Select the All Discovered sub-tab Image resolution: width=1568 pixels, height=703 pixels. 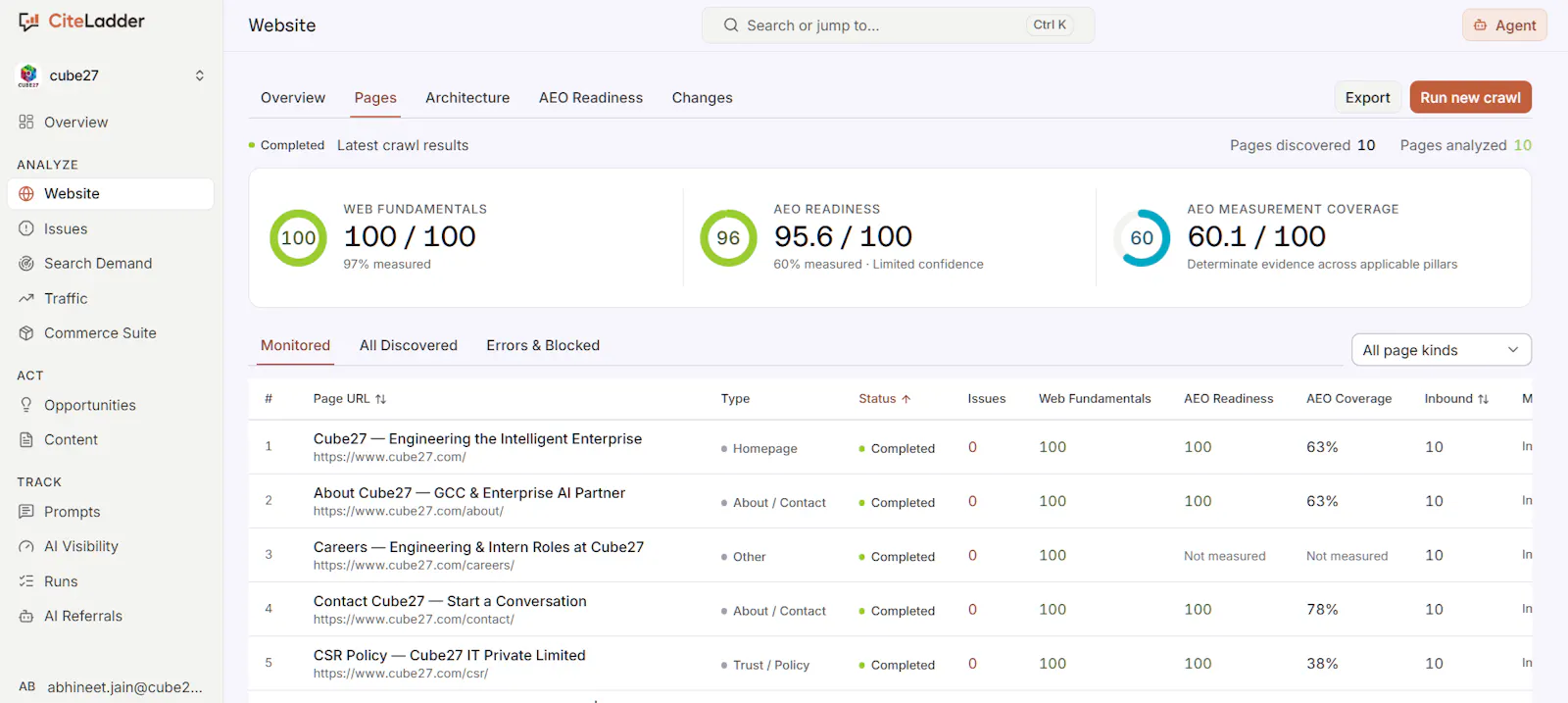(409, 345)
